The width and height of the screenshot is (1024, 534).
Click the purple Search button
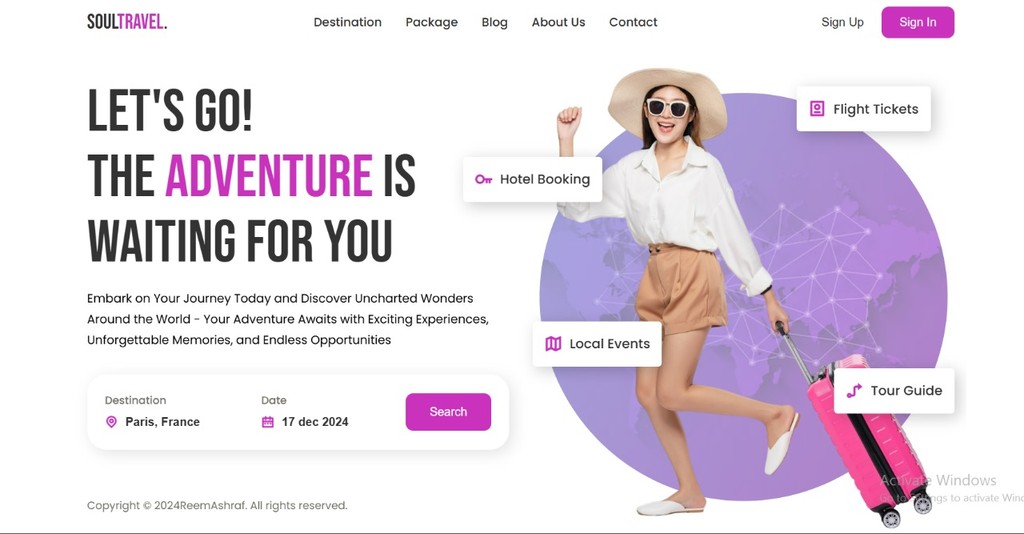448,412
